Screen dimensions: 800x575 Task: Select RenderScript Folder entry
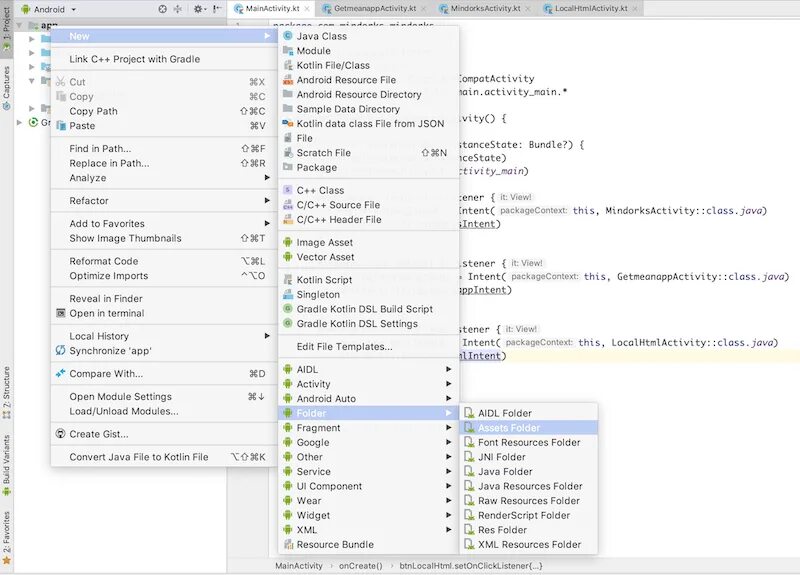(529, 515)
